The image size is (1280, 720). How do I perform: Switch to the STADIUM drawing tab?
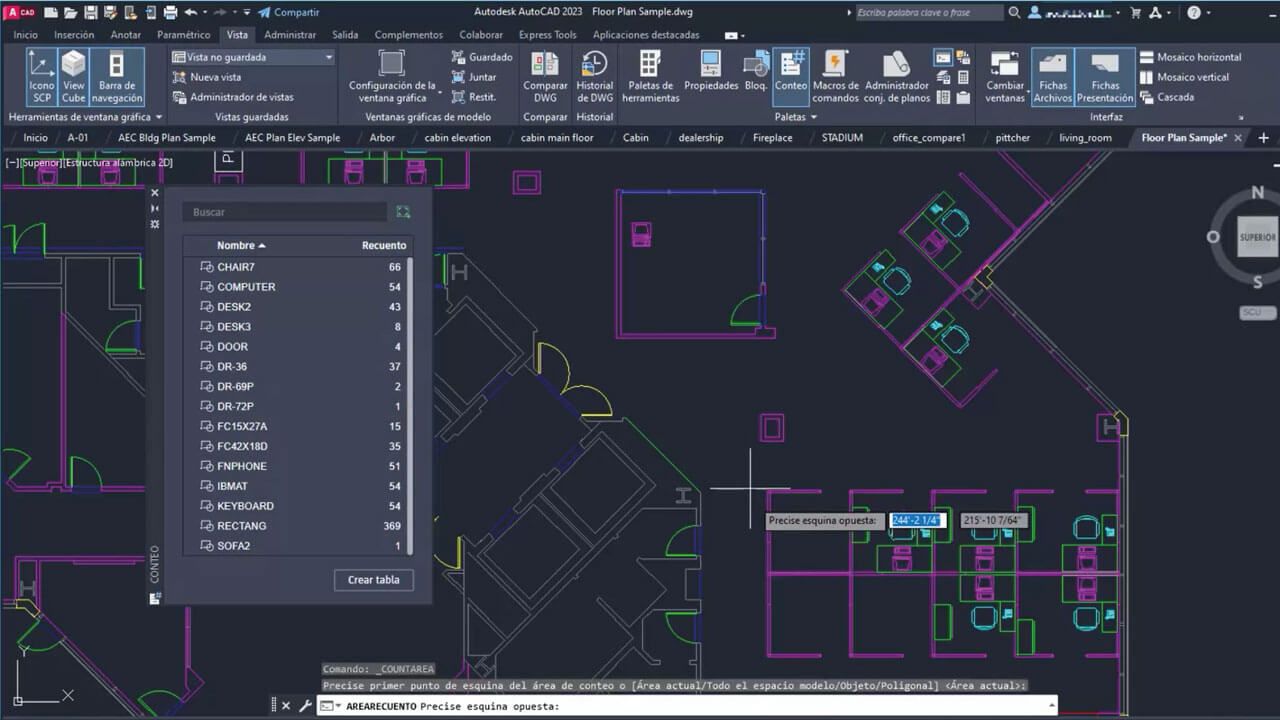click(x=842, y=137)
